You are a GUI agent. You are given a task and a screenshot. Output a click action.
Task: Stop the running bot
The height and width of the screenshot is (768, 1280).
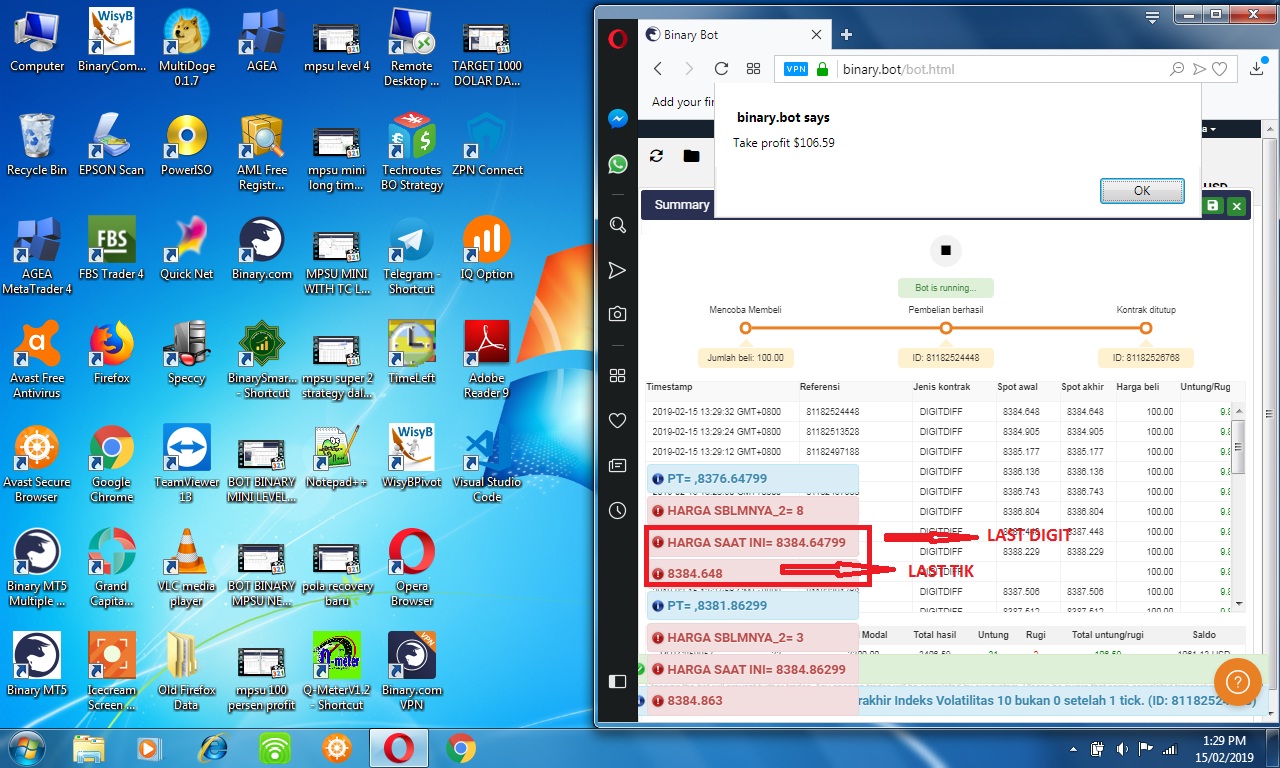945,249
